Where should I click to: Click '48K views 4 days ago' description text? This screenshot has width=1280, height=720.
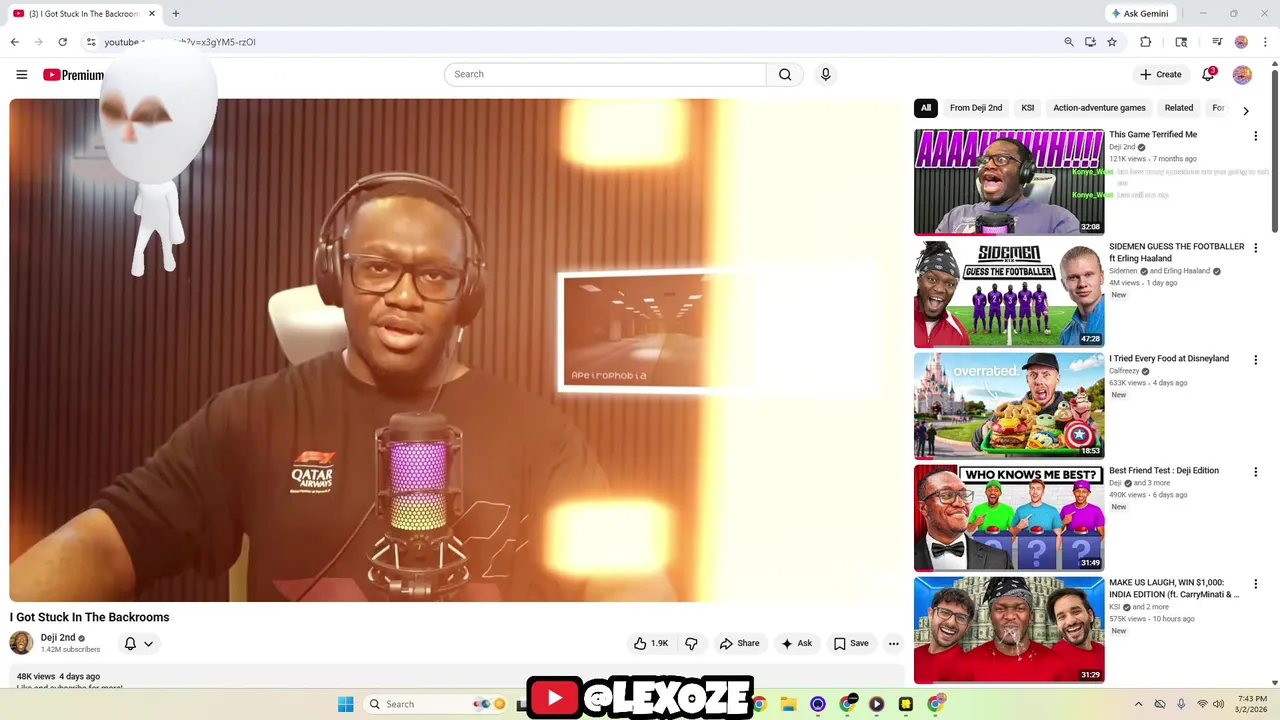point(58,677)
